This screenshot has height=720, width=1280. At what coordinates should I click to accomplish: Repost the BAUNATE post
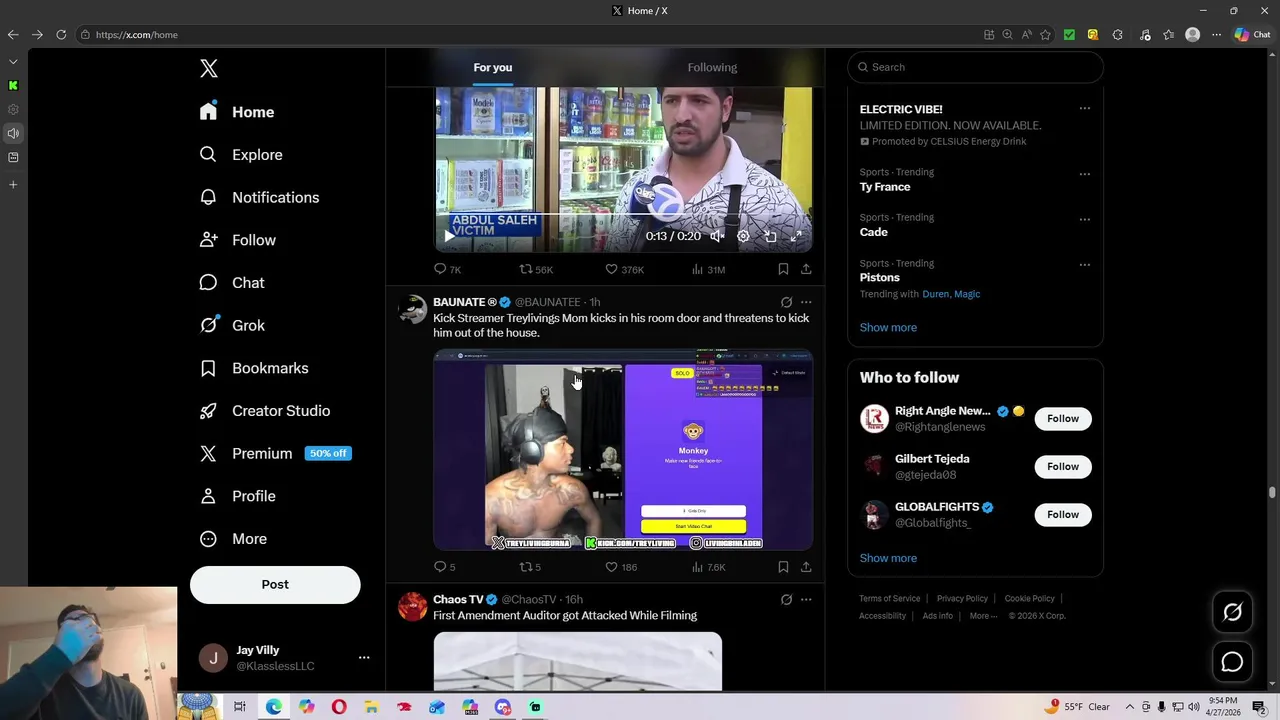[530, 567]
